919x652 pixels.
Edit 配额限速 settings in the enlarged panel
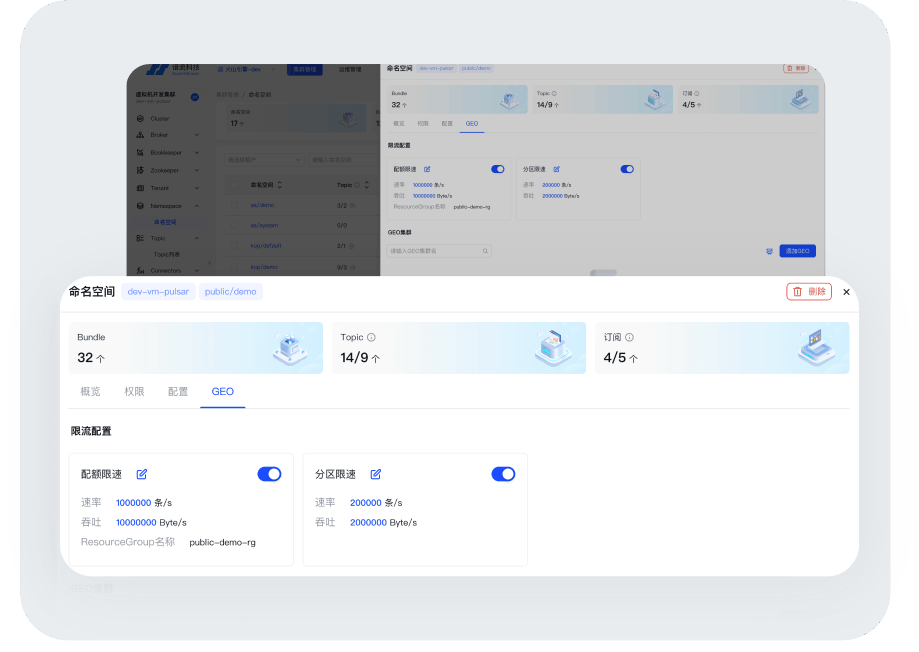pos(142,474)
